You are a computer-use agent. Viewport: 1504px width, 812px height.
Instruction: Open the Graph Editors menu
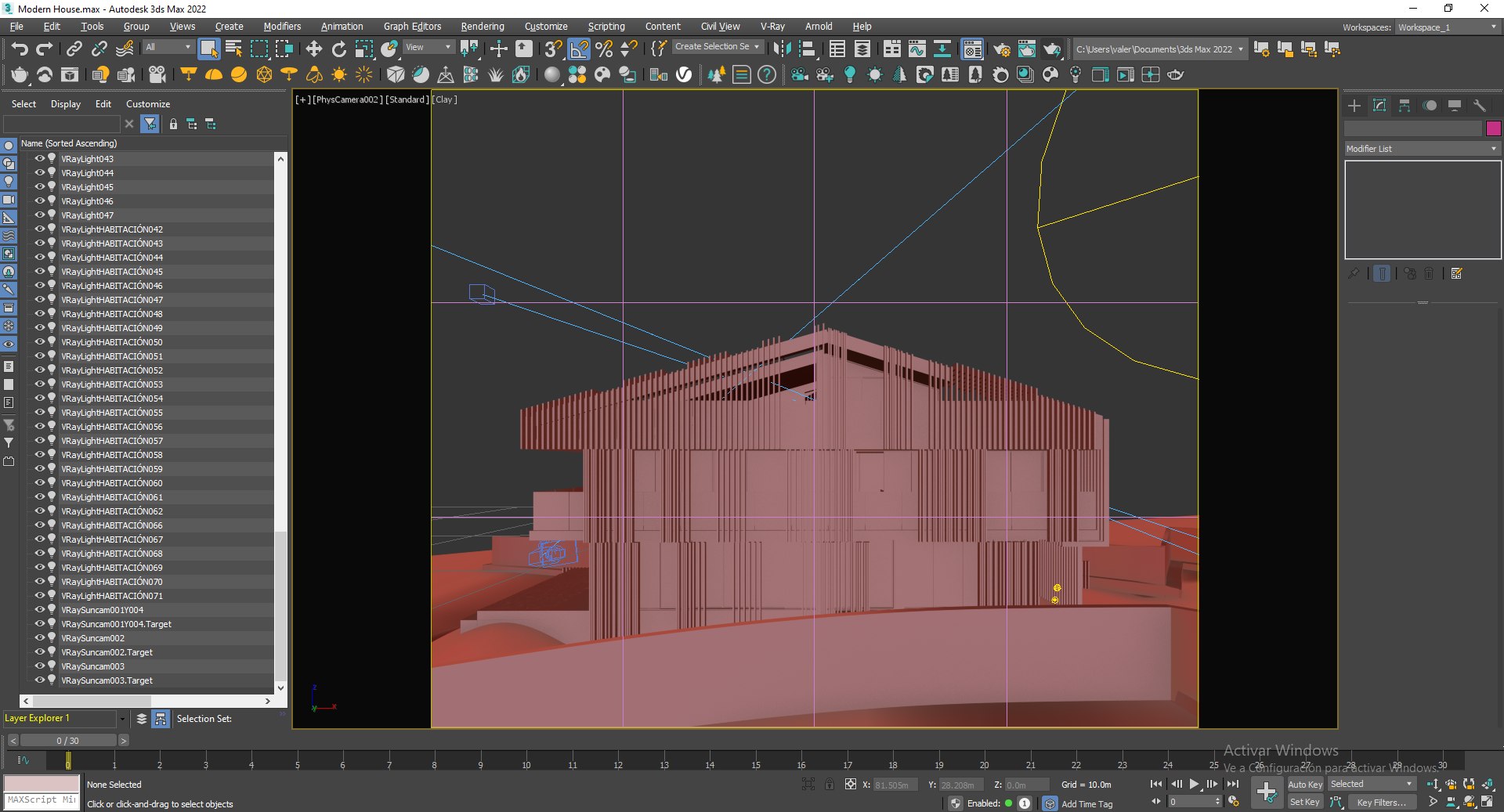pyautogui.click(x=412, y=27)
